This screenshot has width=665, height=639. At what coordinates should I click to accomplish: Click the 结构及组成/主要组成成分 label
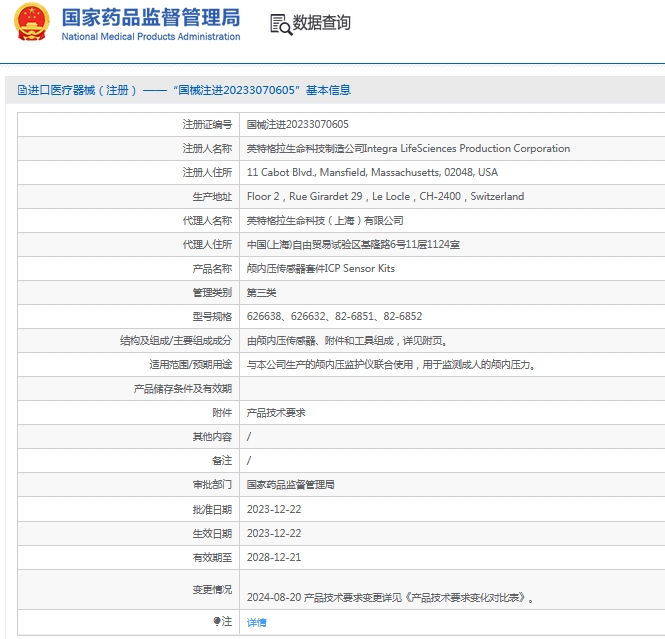176,340
